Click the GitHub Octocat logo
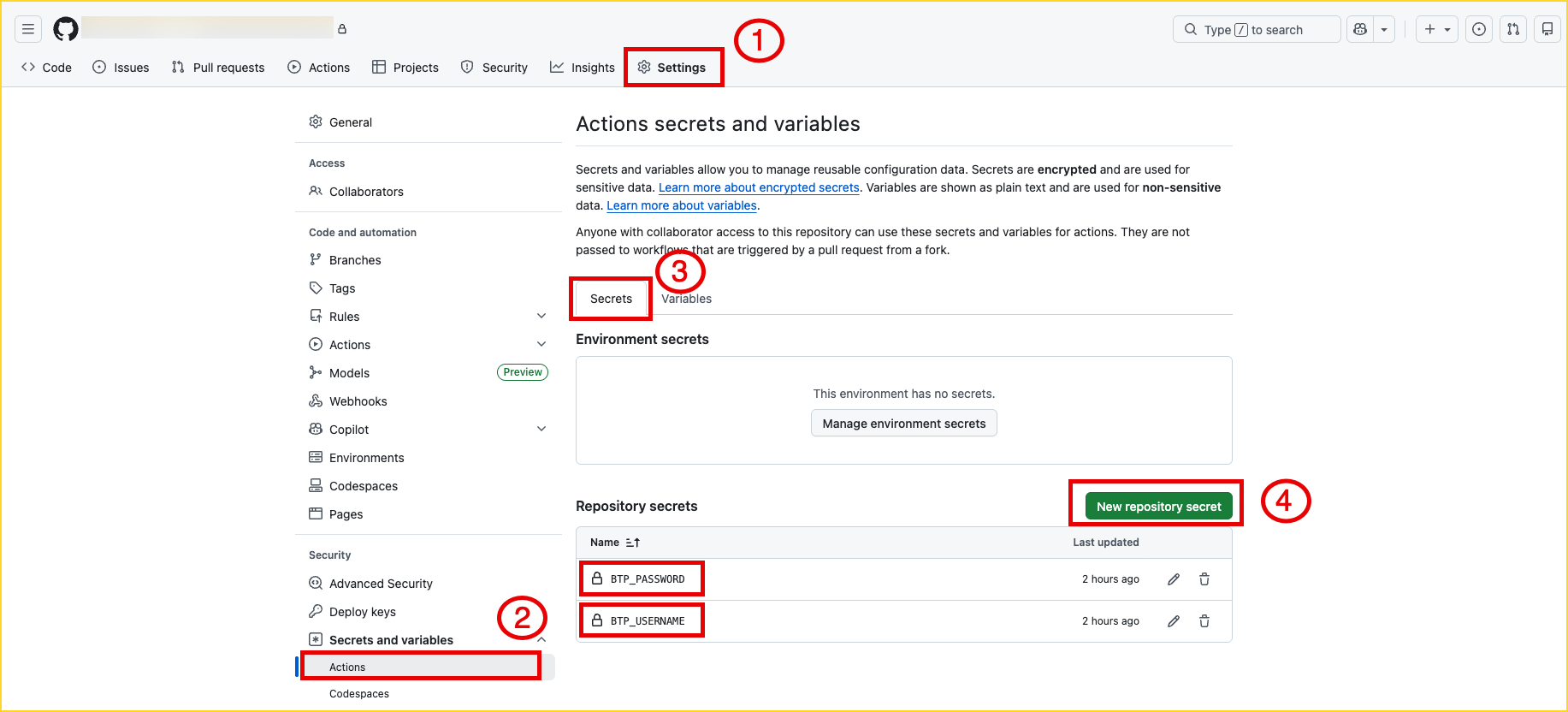1568x712 pixels. click(x=66, y=29)
